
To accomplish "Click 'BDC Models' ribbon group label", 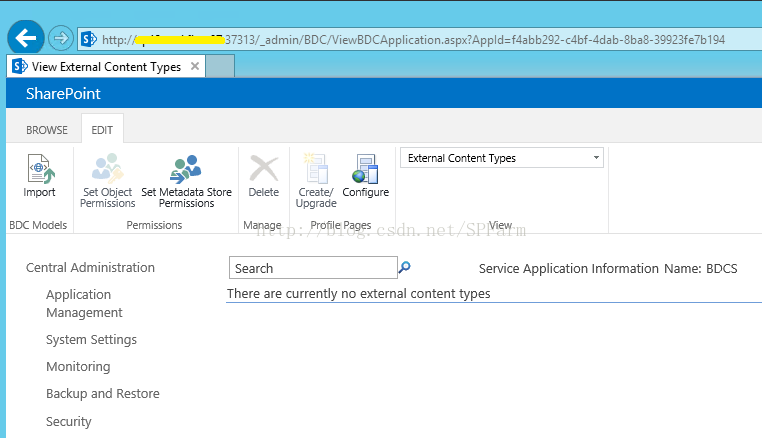I will coord(38,225).
